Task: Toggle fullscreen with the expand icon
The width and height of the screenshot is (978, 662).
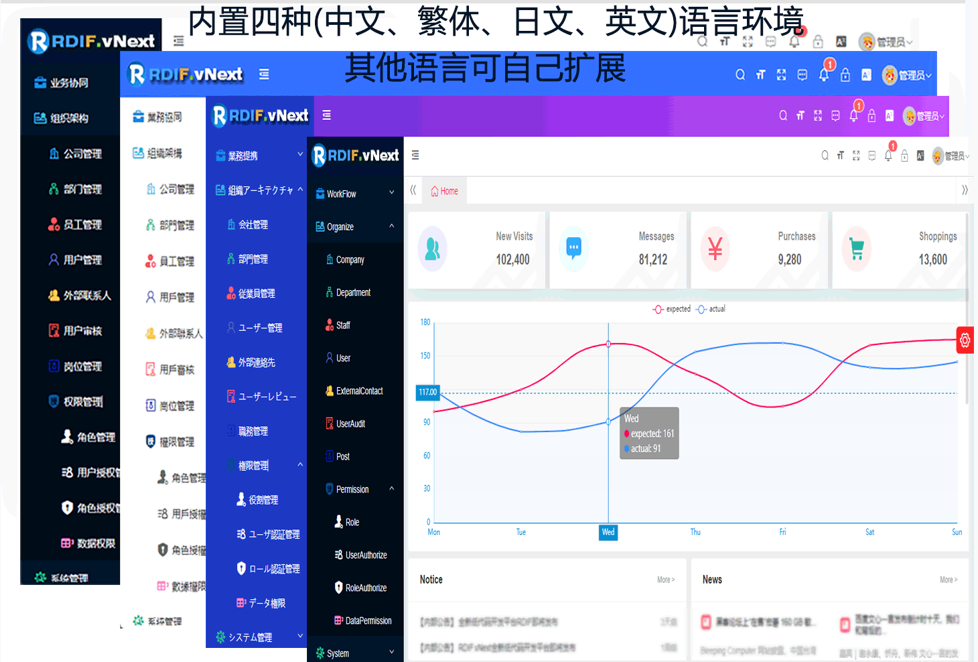Action: [x=856, y=155]
